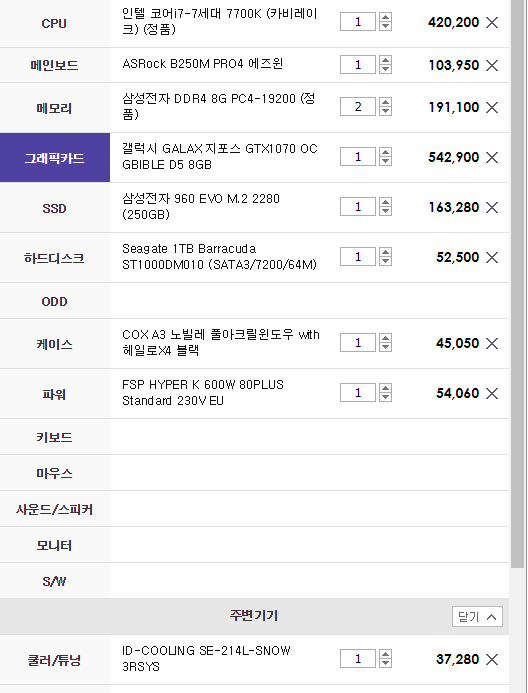Delete the ASRock B250M PRO4 mainboard entry
This screenshot has width=528, height=693.
coord(492,65)
